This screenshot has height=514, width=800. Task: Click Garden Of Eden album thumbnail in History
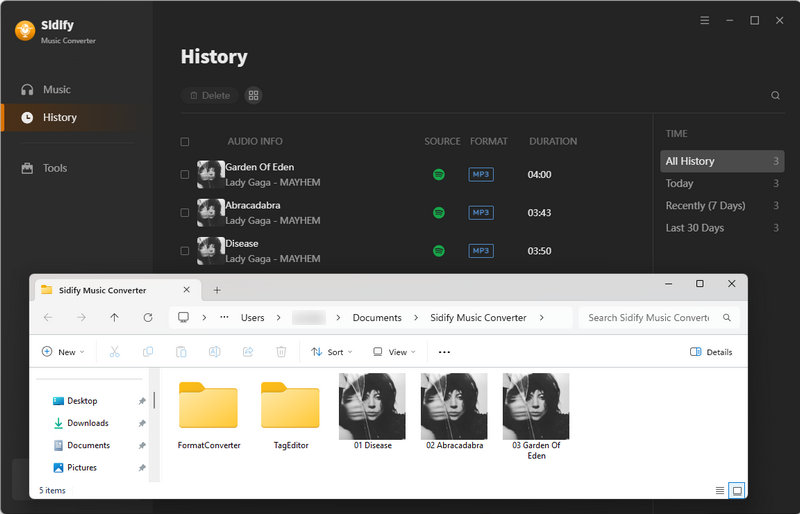point(211,175)
